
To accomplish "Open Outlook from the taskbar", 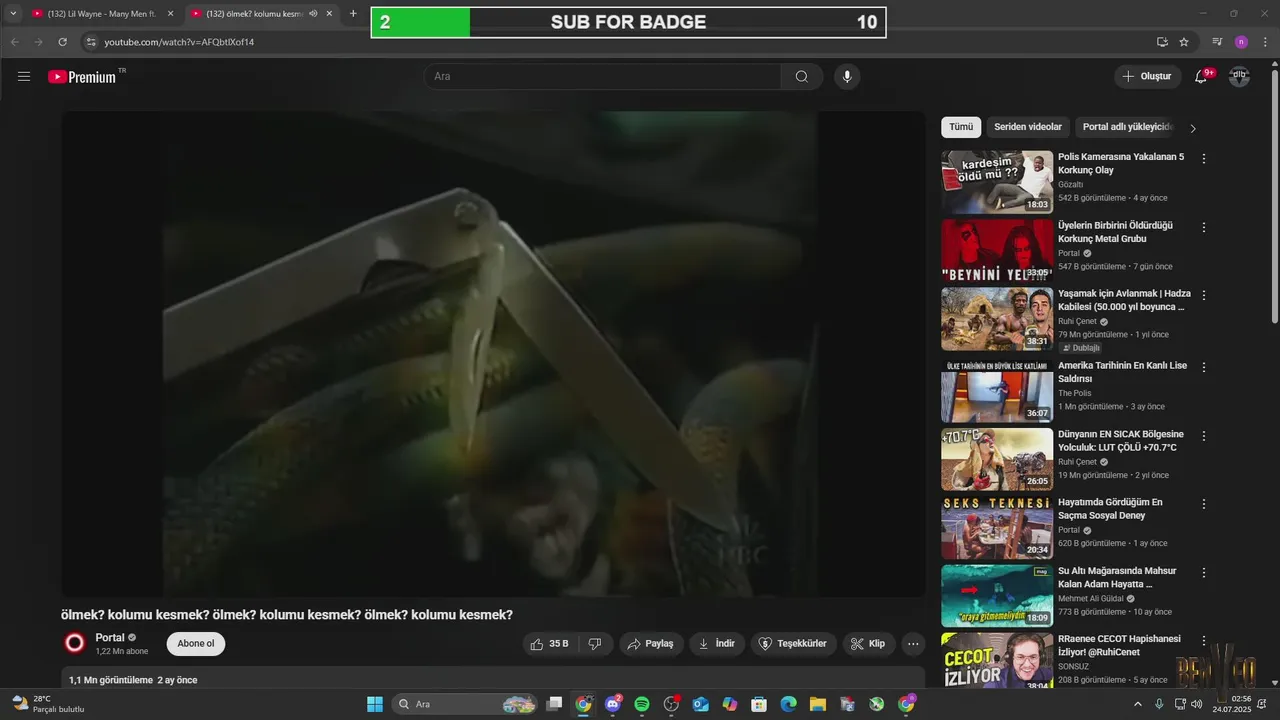I will (x=700, y=704).
